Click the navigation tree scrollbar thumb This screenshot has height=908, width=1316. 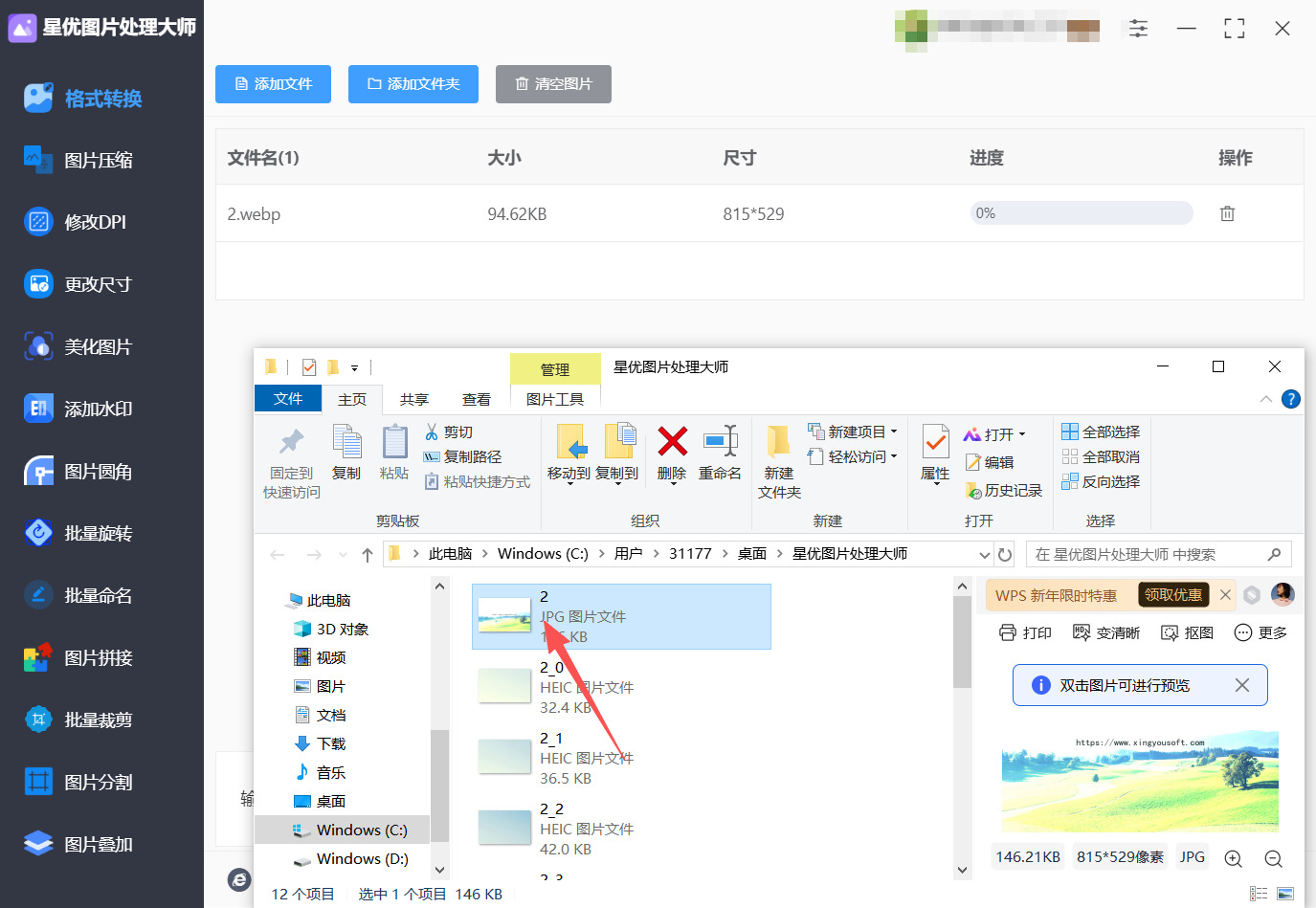pos(439,785)
